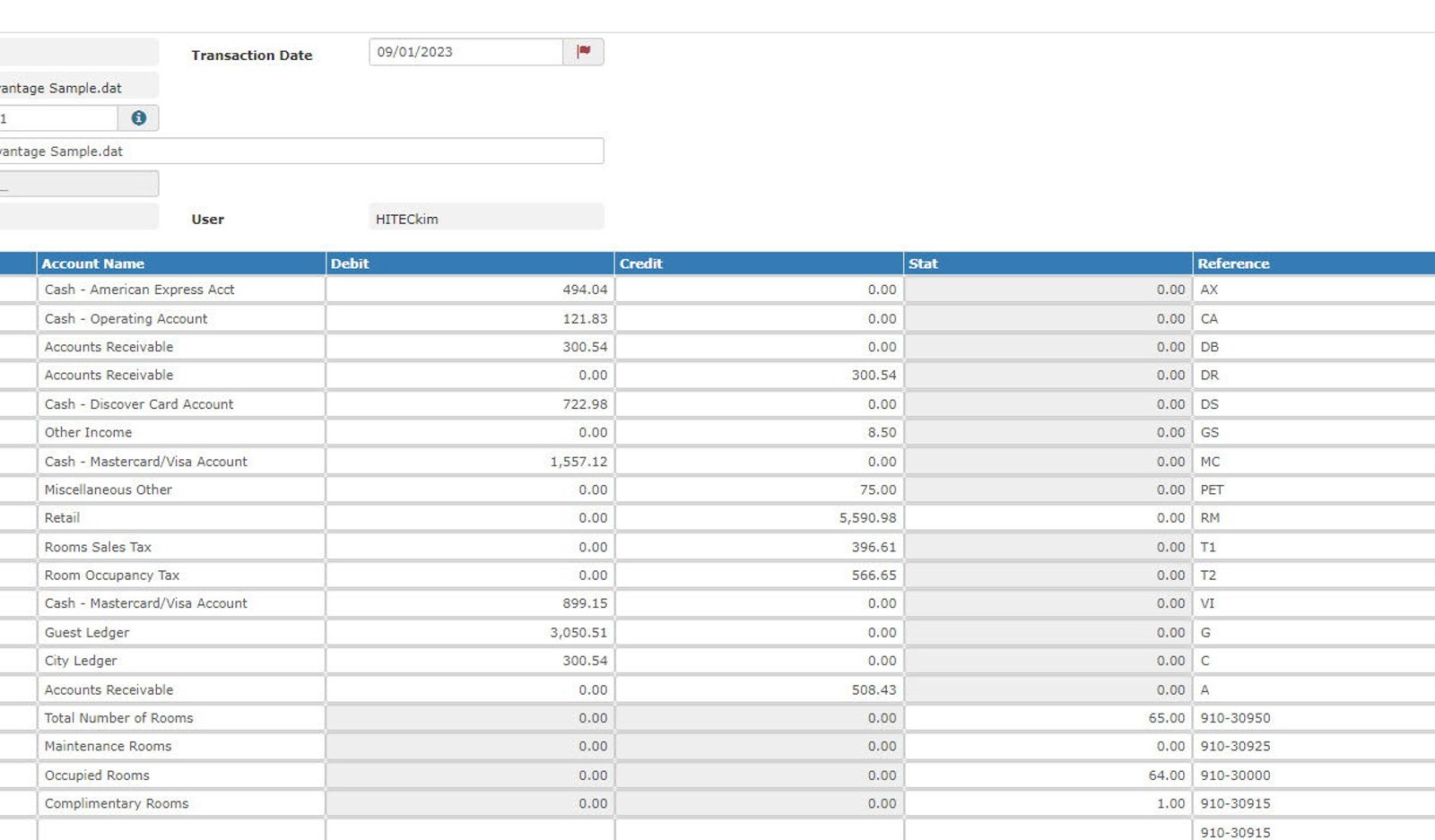This screenshot has width=1435, height=840.
Task: Click debit value 1,557.12
Action: pos(470,461)
